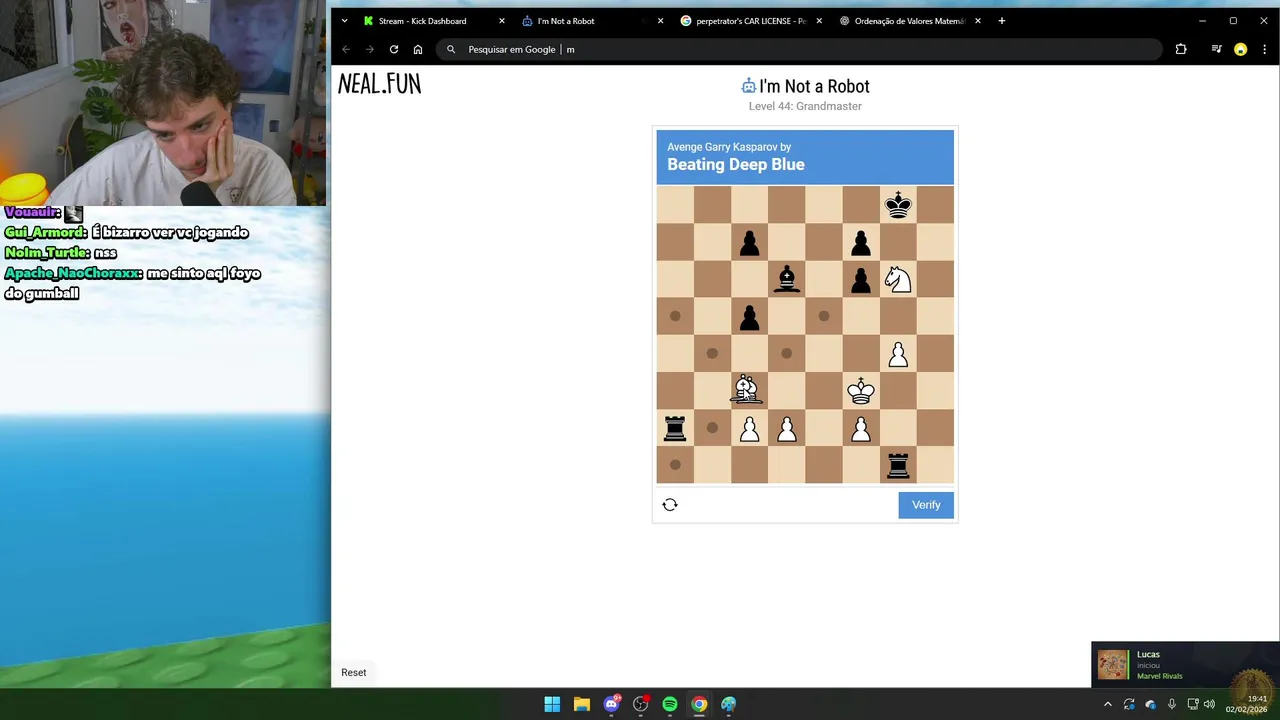Open the volume speaker tray icon
The width and height of the screenshot is (1280, 720).
(1209, 704)
